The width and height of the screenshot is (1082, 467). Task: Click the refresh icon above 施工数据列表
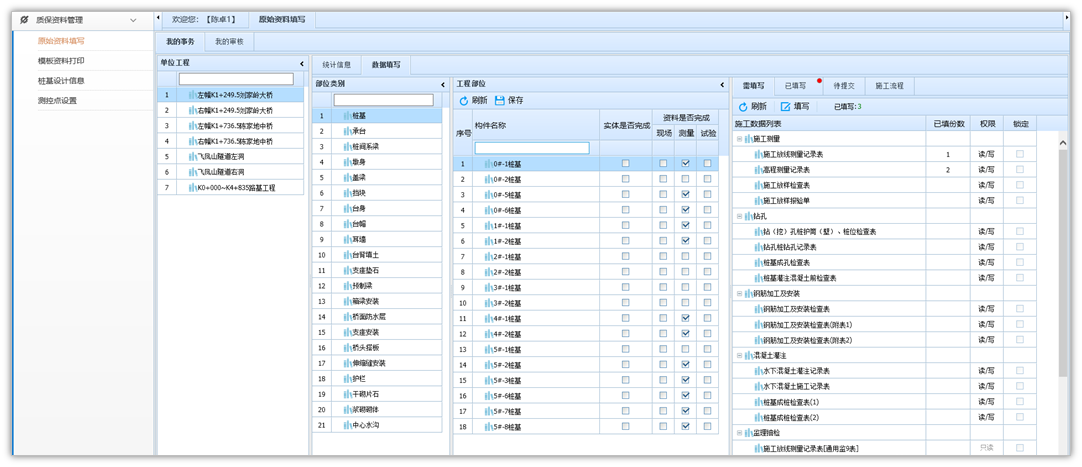743,107
